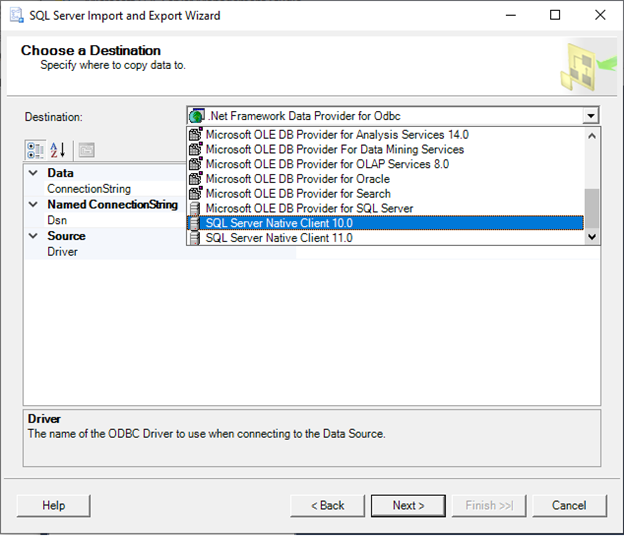Click the provider list scrollbar thumb
624x536 pixels.
[592, 208]
